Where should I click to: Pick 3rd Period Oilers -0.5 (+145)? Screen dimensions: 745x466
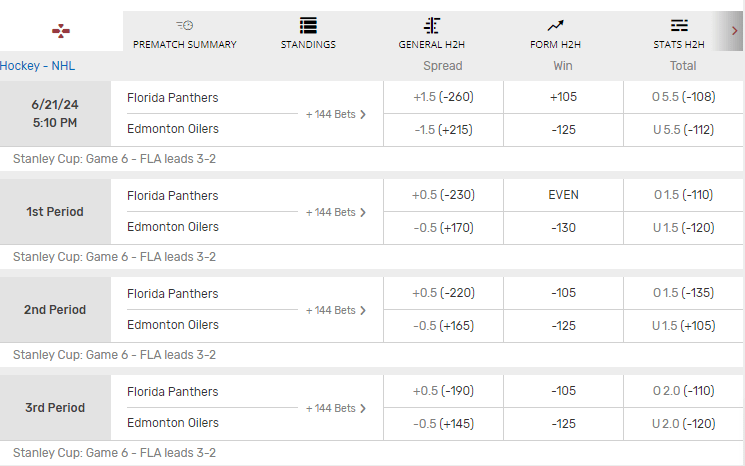443,423
